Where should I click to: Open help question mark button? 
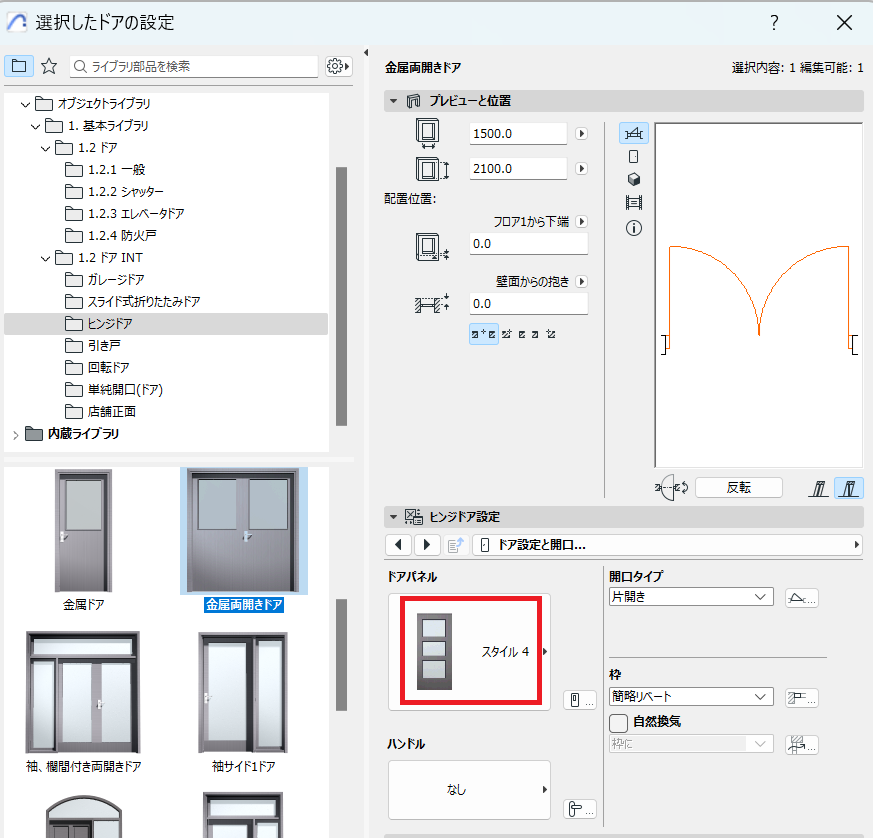coord(774,22)
